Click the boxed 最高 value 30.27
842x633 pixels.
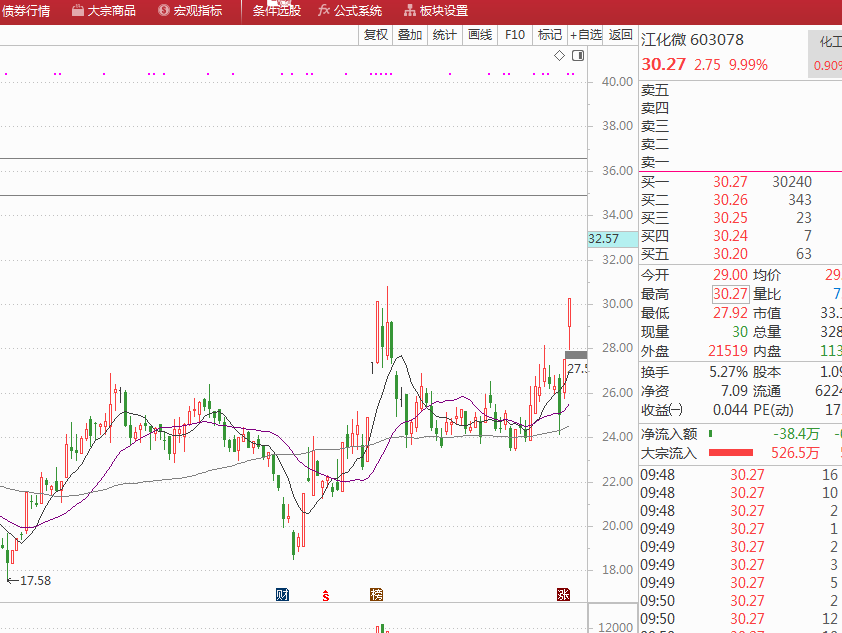tap(730, 294)
